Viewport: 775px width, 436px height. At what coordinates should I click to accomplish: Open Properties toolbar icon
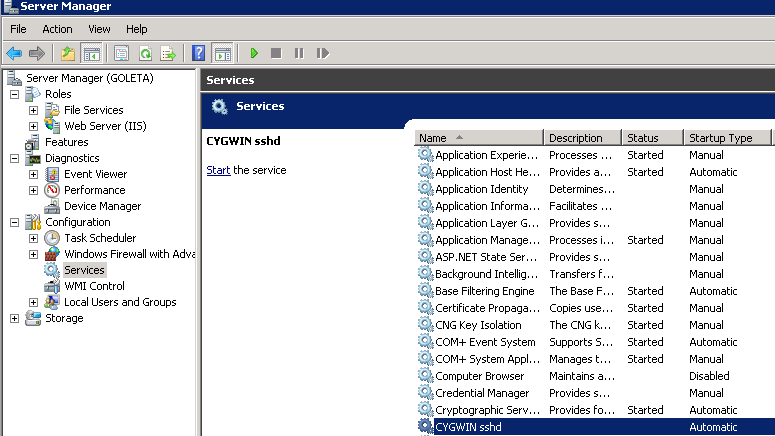(x=121, y=53)
